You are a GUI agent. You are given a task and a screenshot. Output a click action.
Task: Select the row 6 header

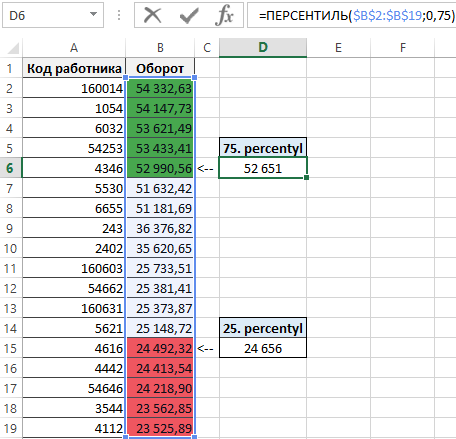pos(10,168)
